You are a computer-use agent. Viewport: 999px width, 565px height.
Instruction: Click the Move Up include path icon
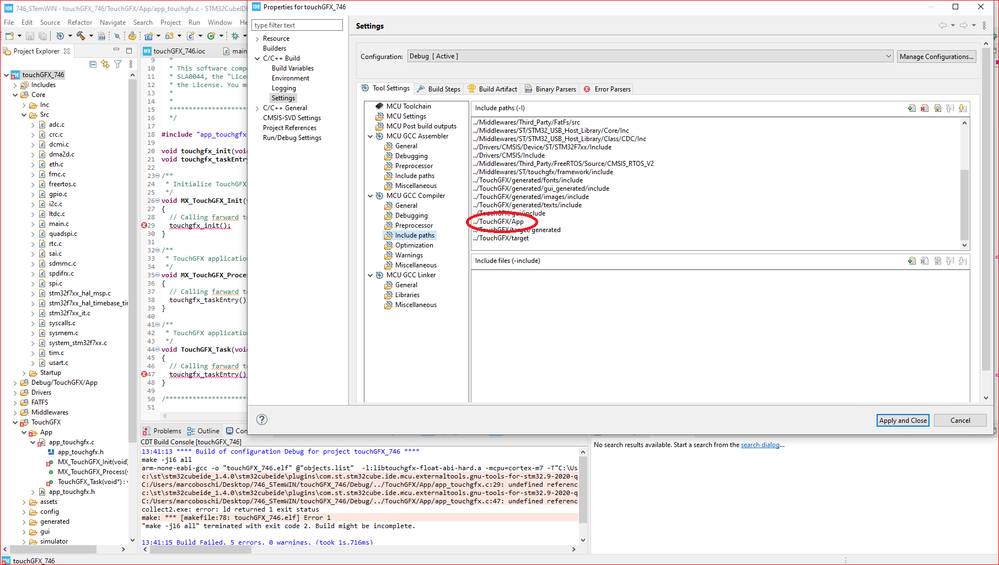(x=950, y=108)
